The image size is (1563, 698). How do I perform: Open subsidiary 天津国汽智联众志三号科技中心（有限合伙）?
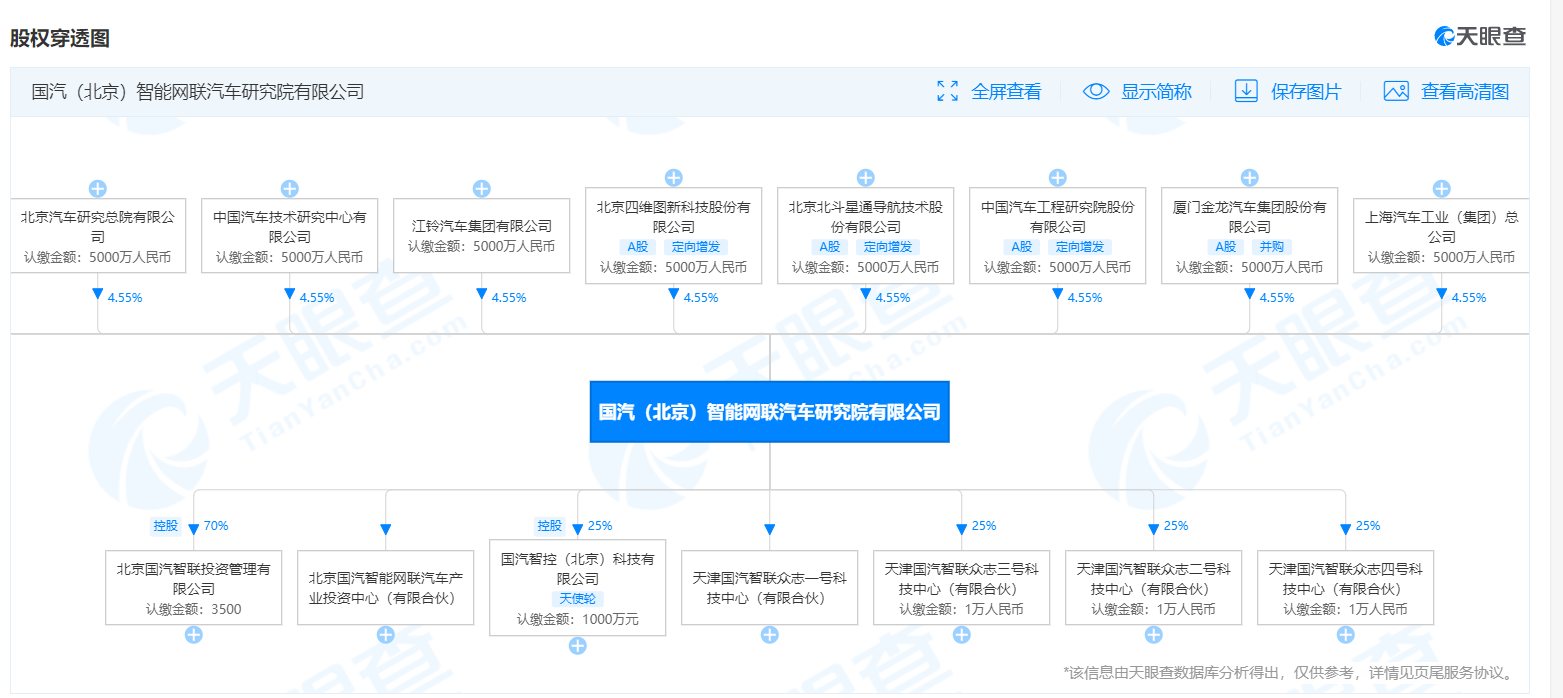point(962,588)
